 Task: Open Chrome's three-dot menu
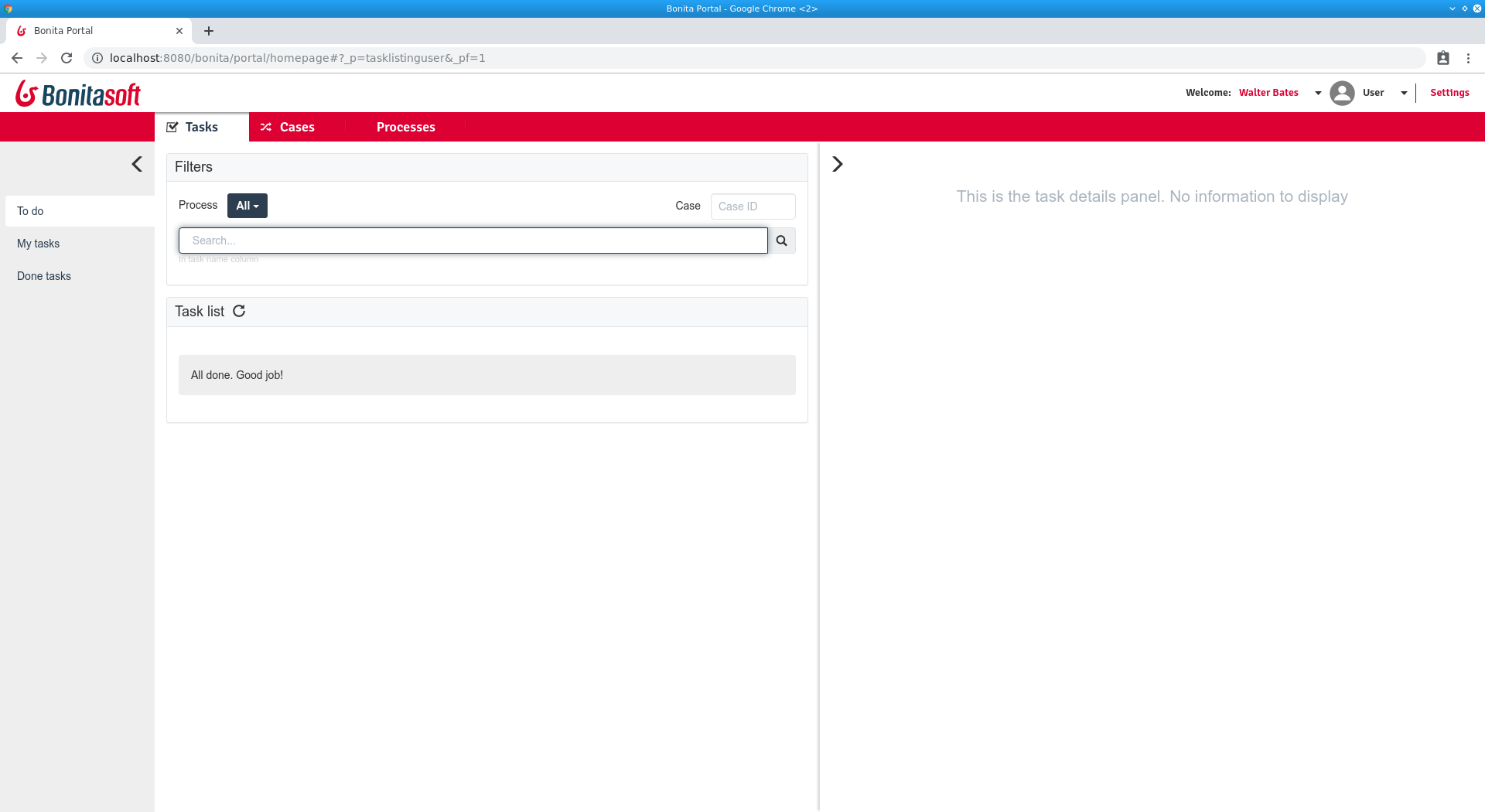tap(1468, 58)
